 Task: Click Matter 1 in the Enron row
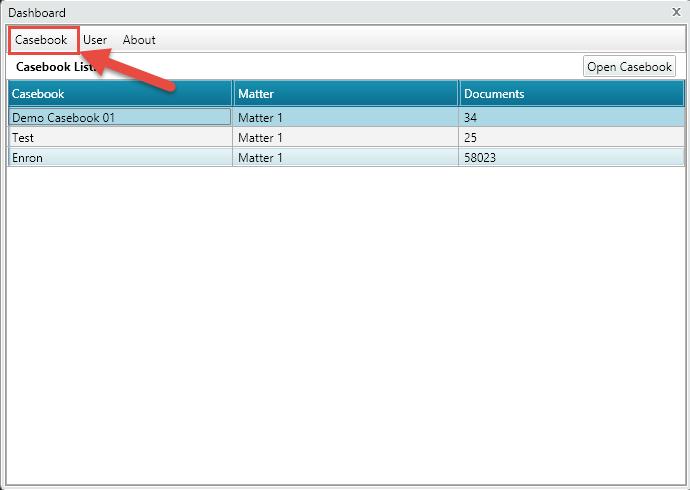coord(346,157)
